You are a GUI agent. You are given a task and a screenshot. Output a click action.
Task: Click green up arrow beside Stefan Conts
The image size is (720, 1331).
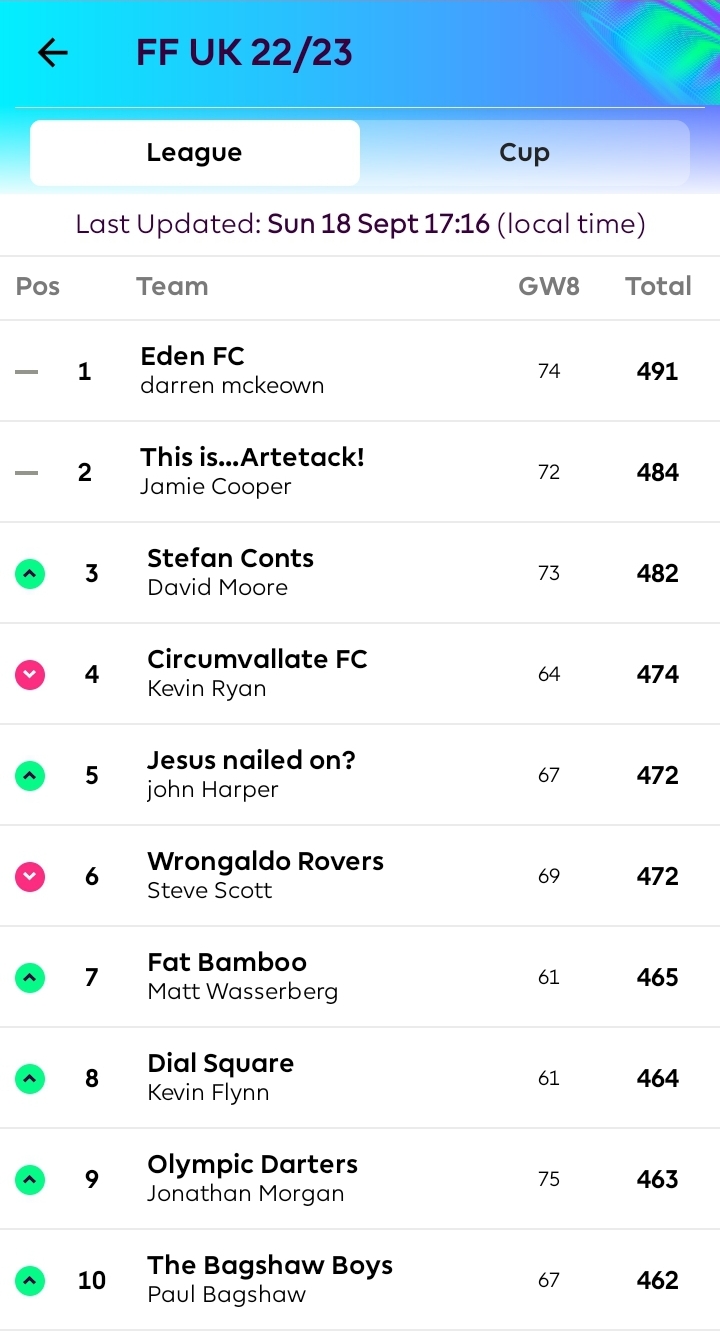point(30,574)
